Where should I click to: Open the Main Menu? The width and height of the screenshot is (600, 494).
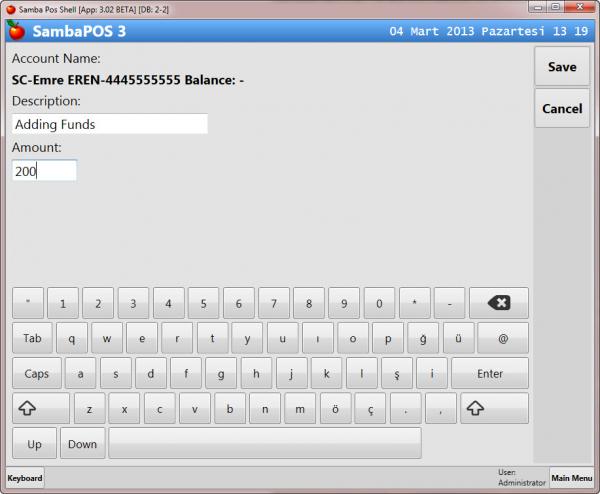click(x=574, y=479)
